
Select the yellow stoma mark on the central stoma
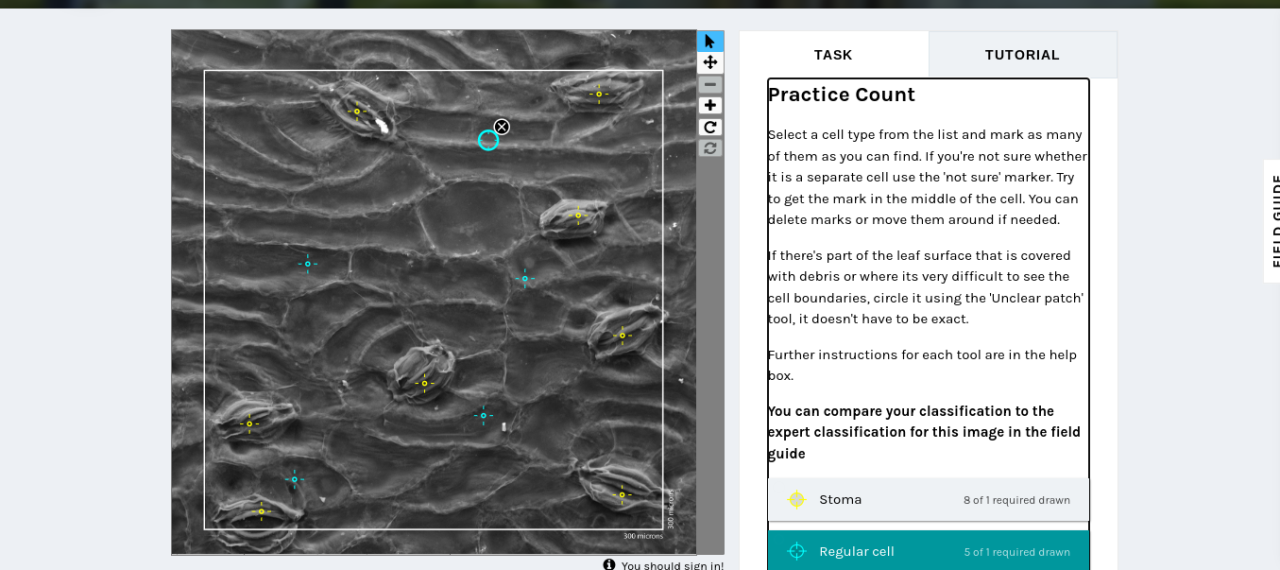424,382
